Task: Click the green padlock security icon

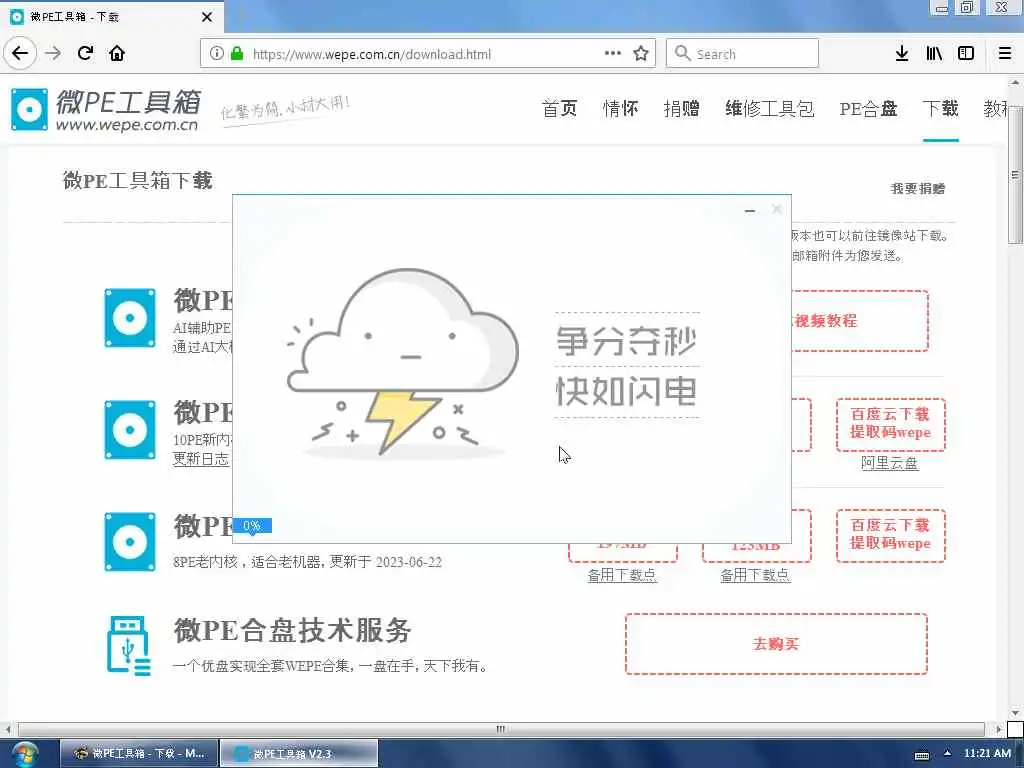Action: click(x=237, y=54)
